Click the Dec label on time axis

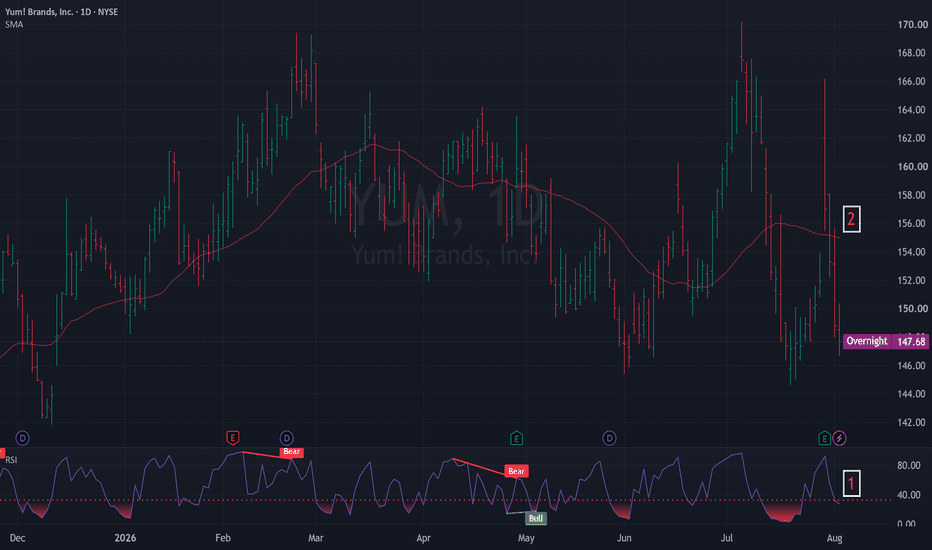click(17, 538)
